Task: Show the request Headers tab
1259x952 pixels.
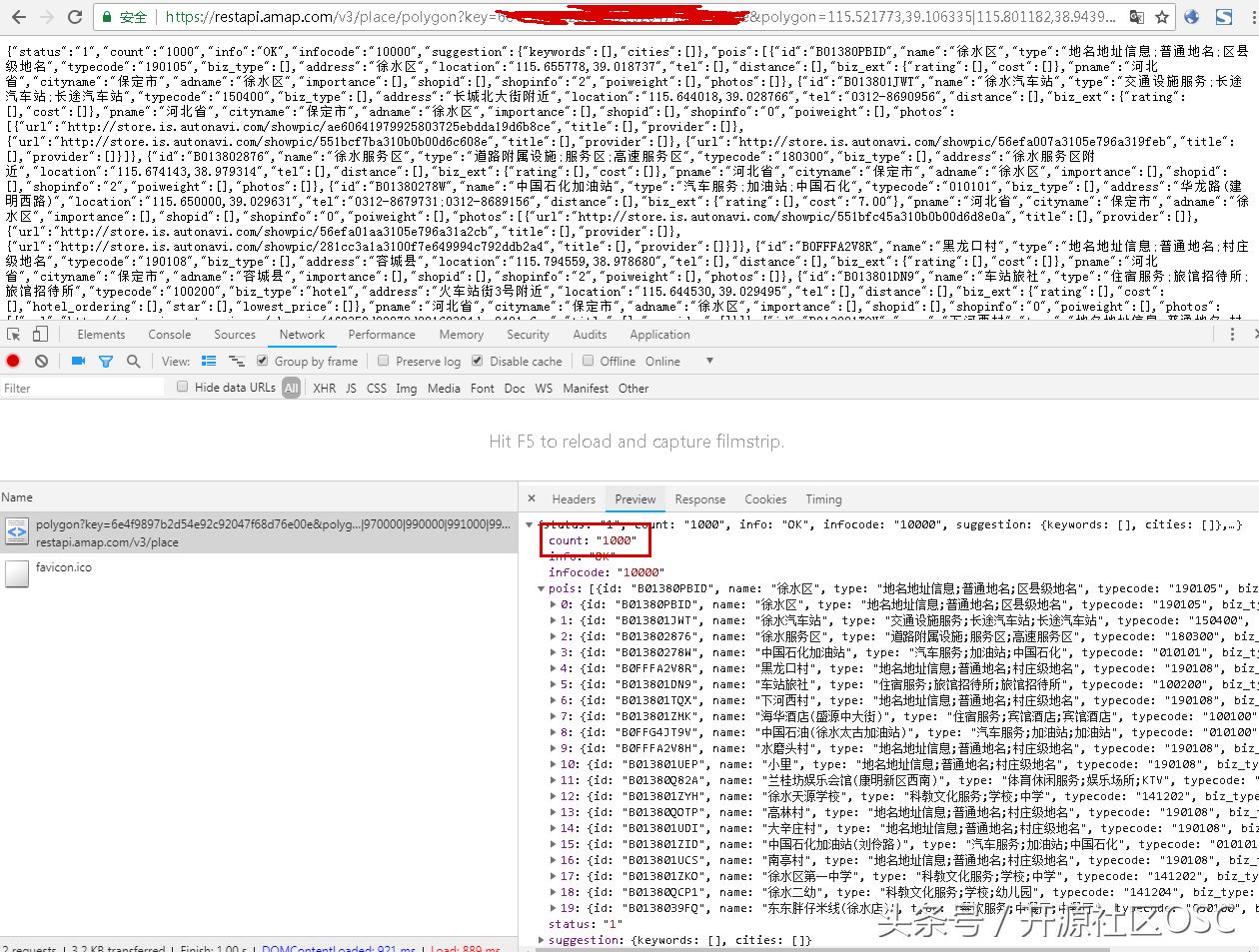Action: 574,498
